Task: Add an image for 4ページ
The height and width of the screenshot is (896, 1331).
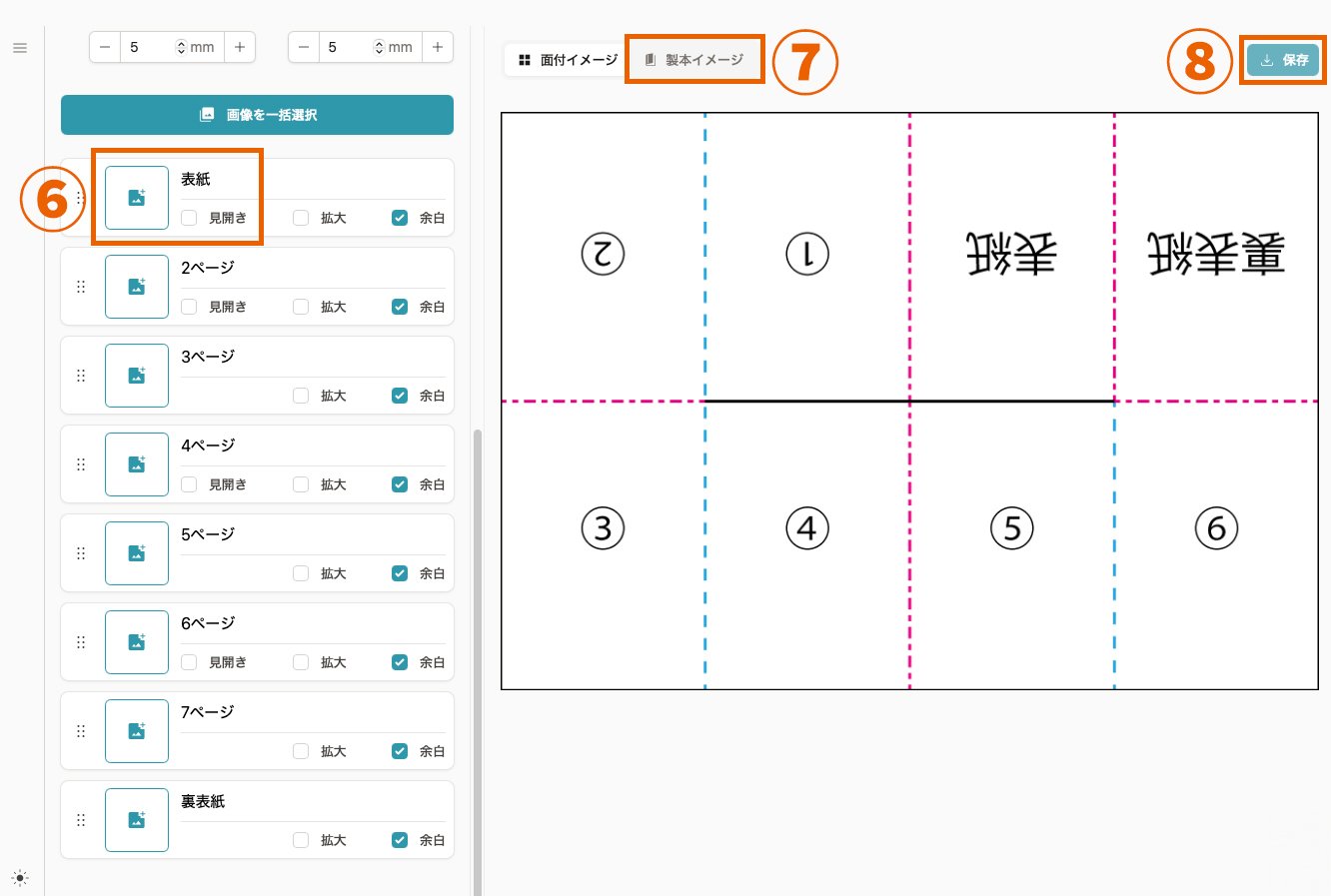Action: [137, 464]
